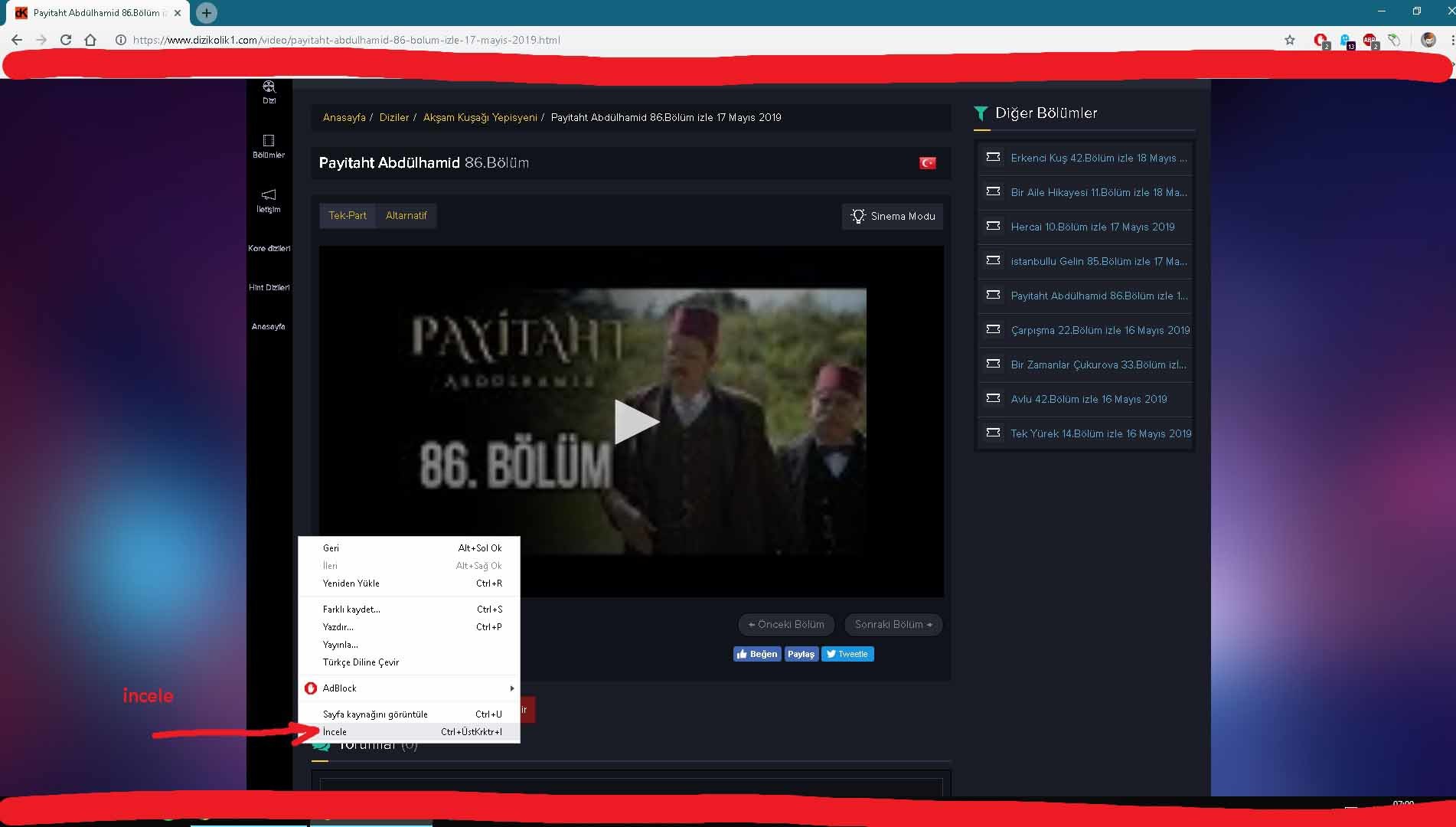Choose Yeniden Yükle in context menu
This screenshot has height=827, width=1456.
click(x=409, y=583)
